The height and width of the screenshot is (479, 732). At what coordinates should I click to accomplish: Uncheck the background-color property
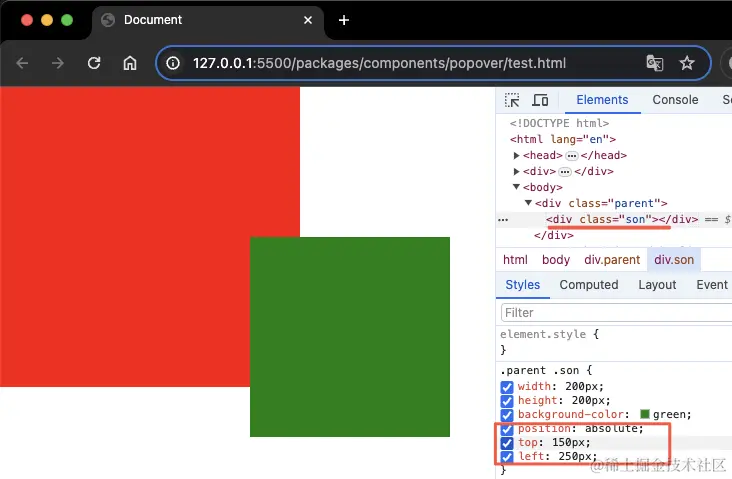[507, 415]
